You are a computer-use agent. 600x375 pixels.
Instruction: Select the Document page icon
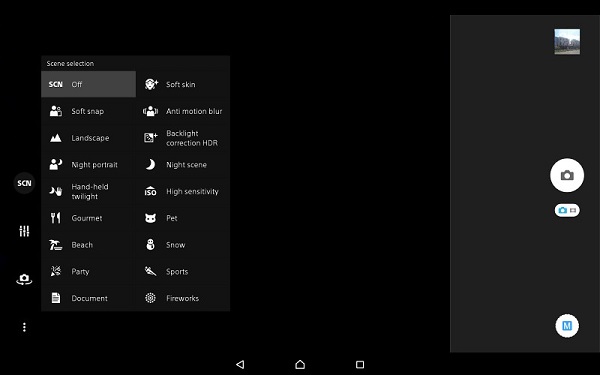(56, 298)
